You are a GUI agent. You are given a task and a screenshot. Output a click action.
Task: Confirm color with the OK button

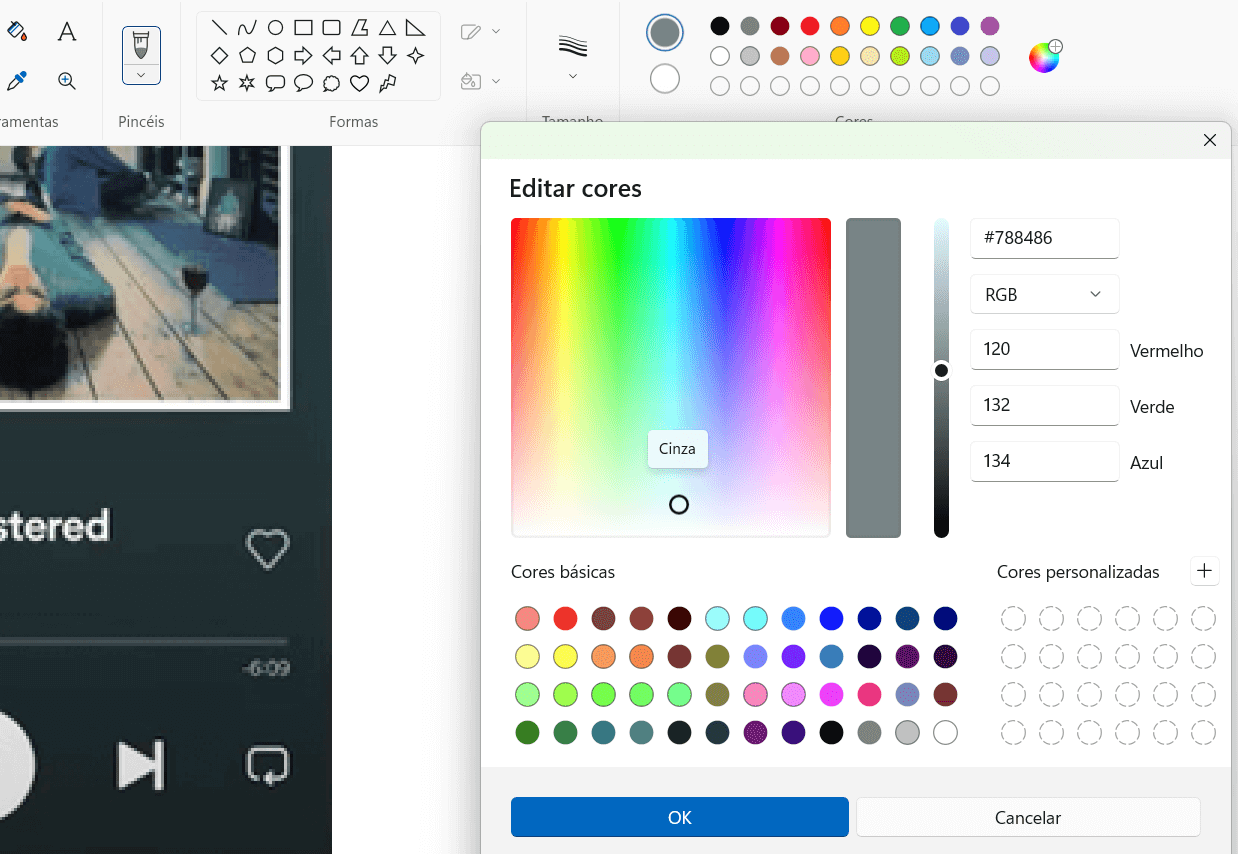click(x=679, y=817)
